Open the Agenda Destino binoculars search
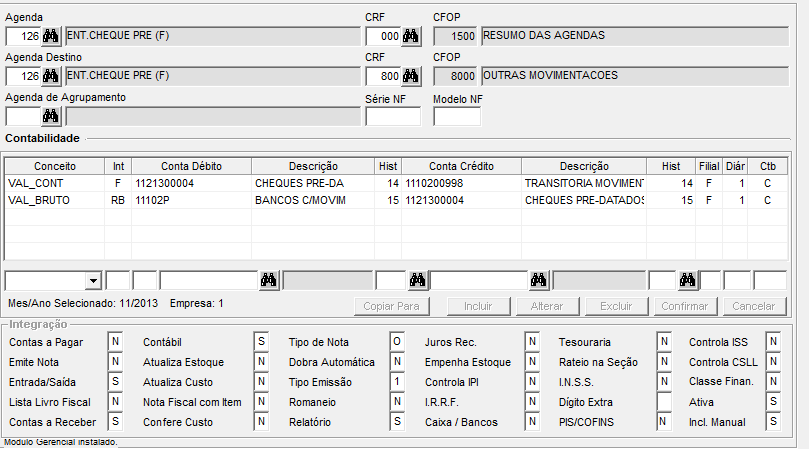Image resolution: width=809 pixels, height=449 pixels. click(x=51, y=76)
